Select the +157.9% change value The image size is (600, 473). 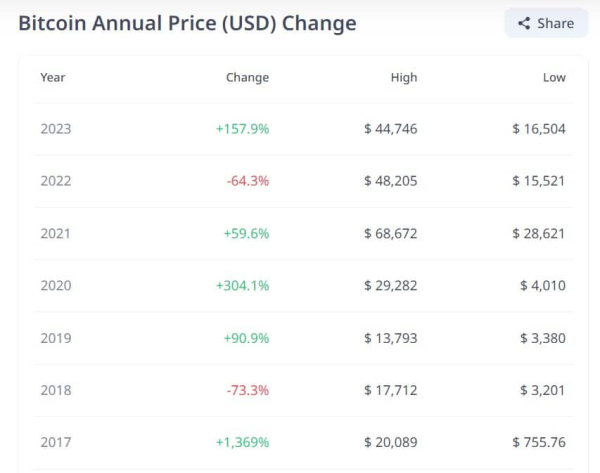point(242,129)
